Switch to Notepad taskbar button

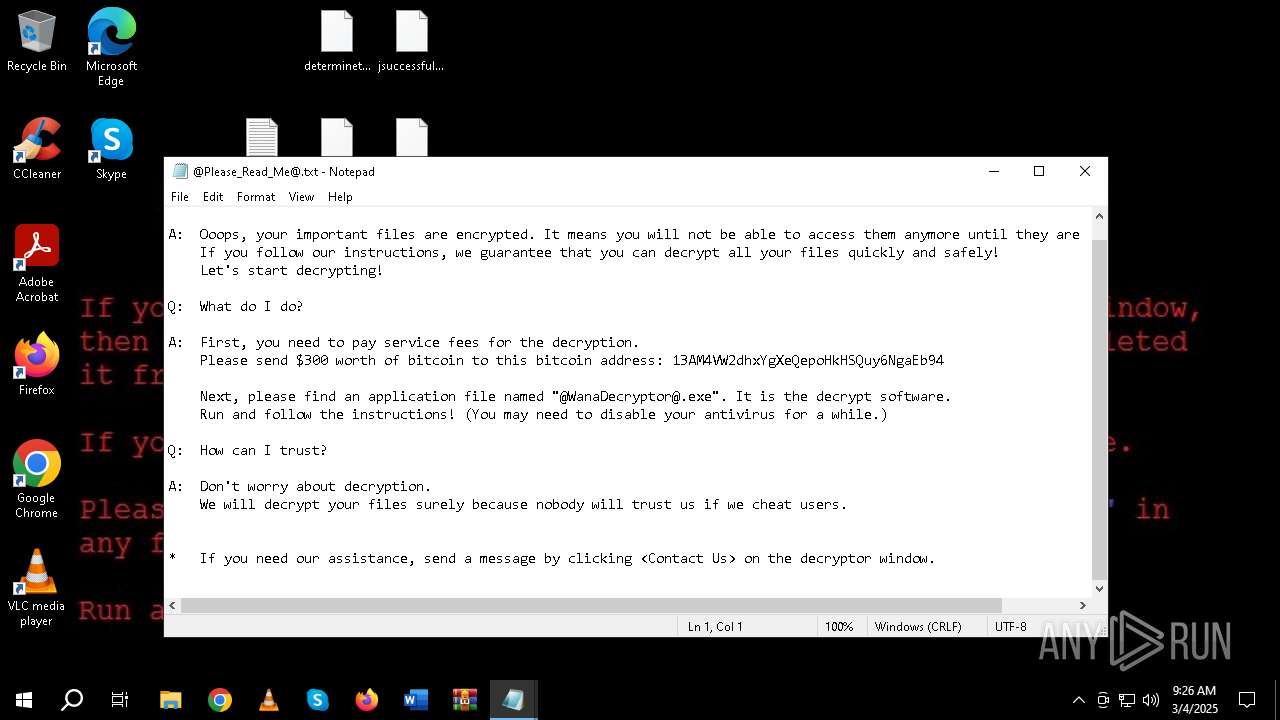coord(514,700)
